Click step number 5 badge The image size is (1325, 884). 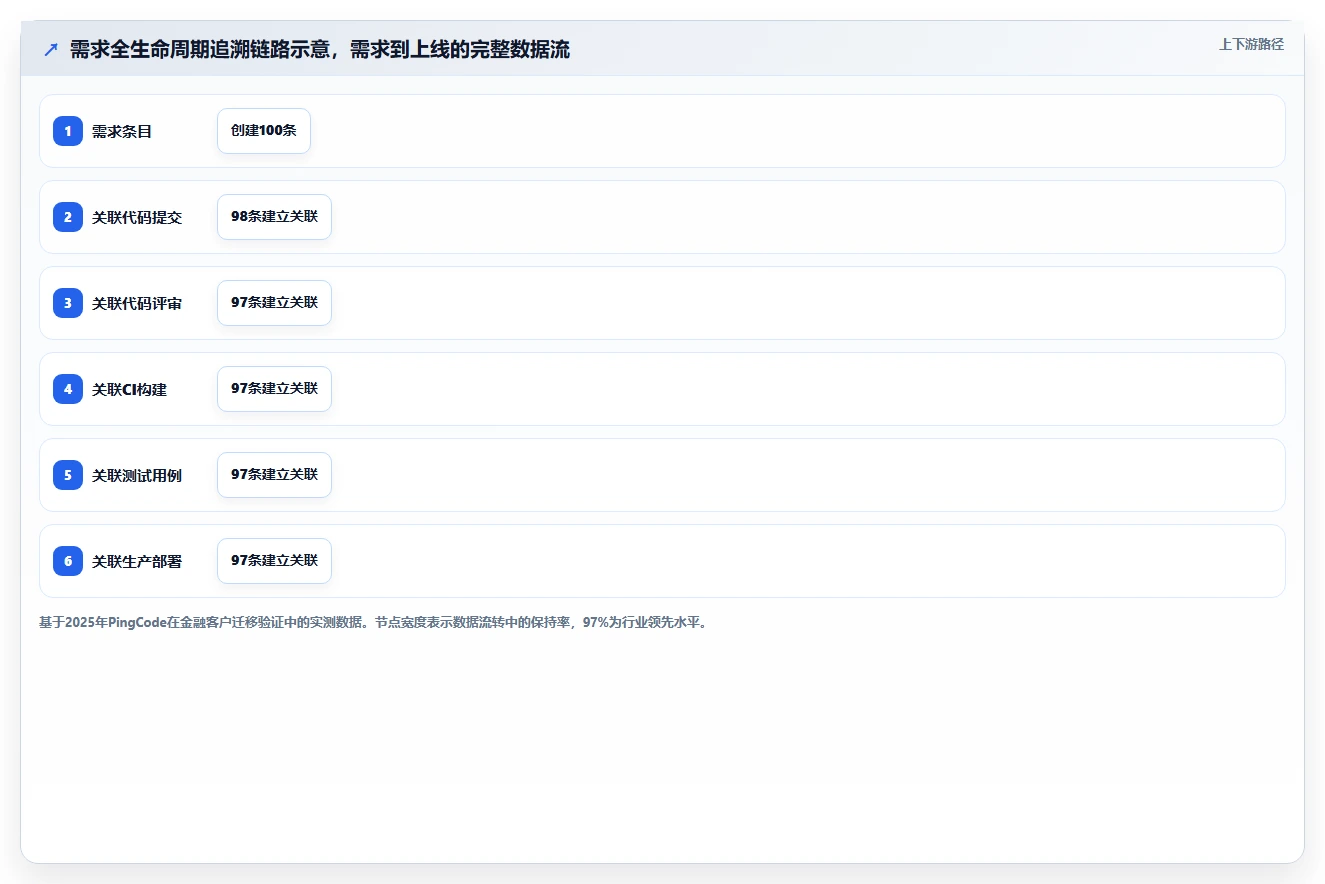68,475
